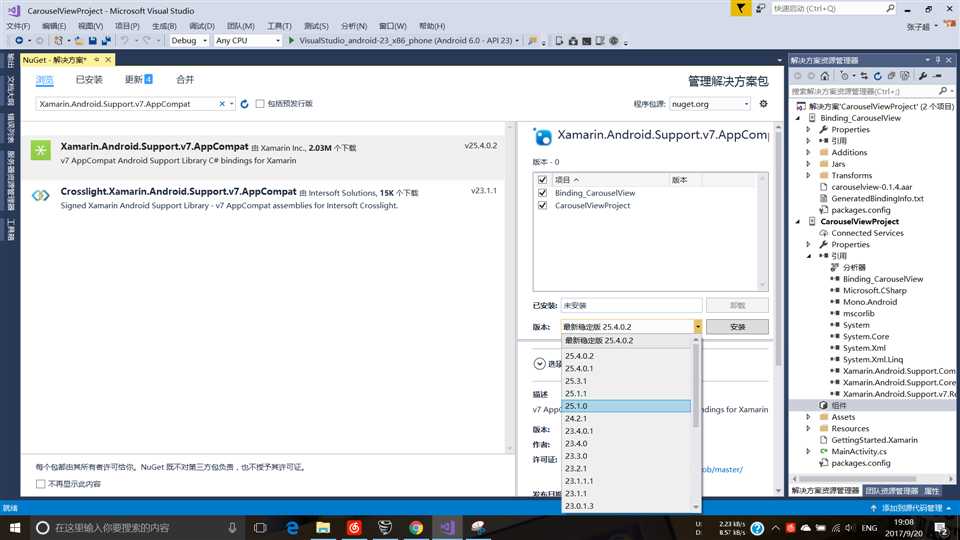Click the Visual Studio taskbar icon
The width and height of the screenshot is (960, 540).
[447, 527]
